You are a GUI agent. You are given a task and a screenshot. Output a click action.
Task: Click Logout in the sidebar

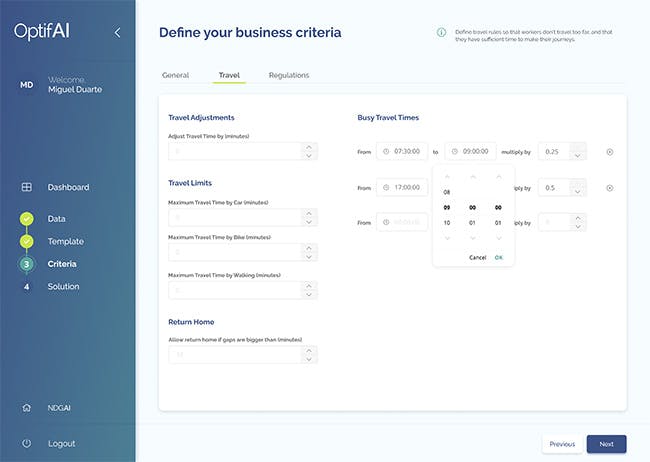point(61,443)
